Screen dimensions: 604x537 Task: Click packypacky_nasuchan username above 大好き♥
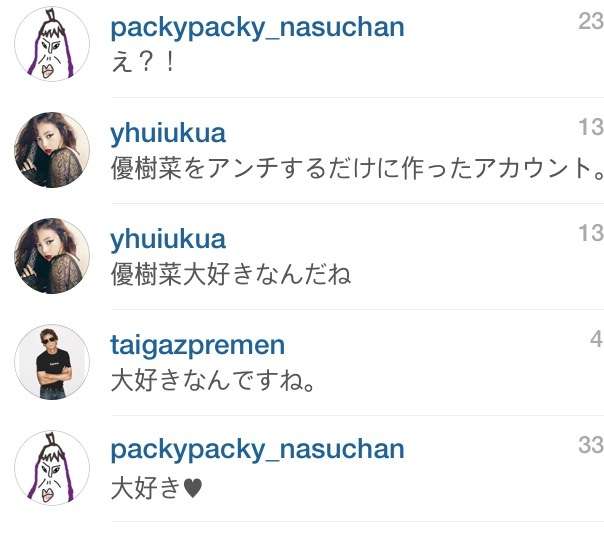257,450
